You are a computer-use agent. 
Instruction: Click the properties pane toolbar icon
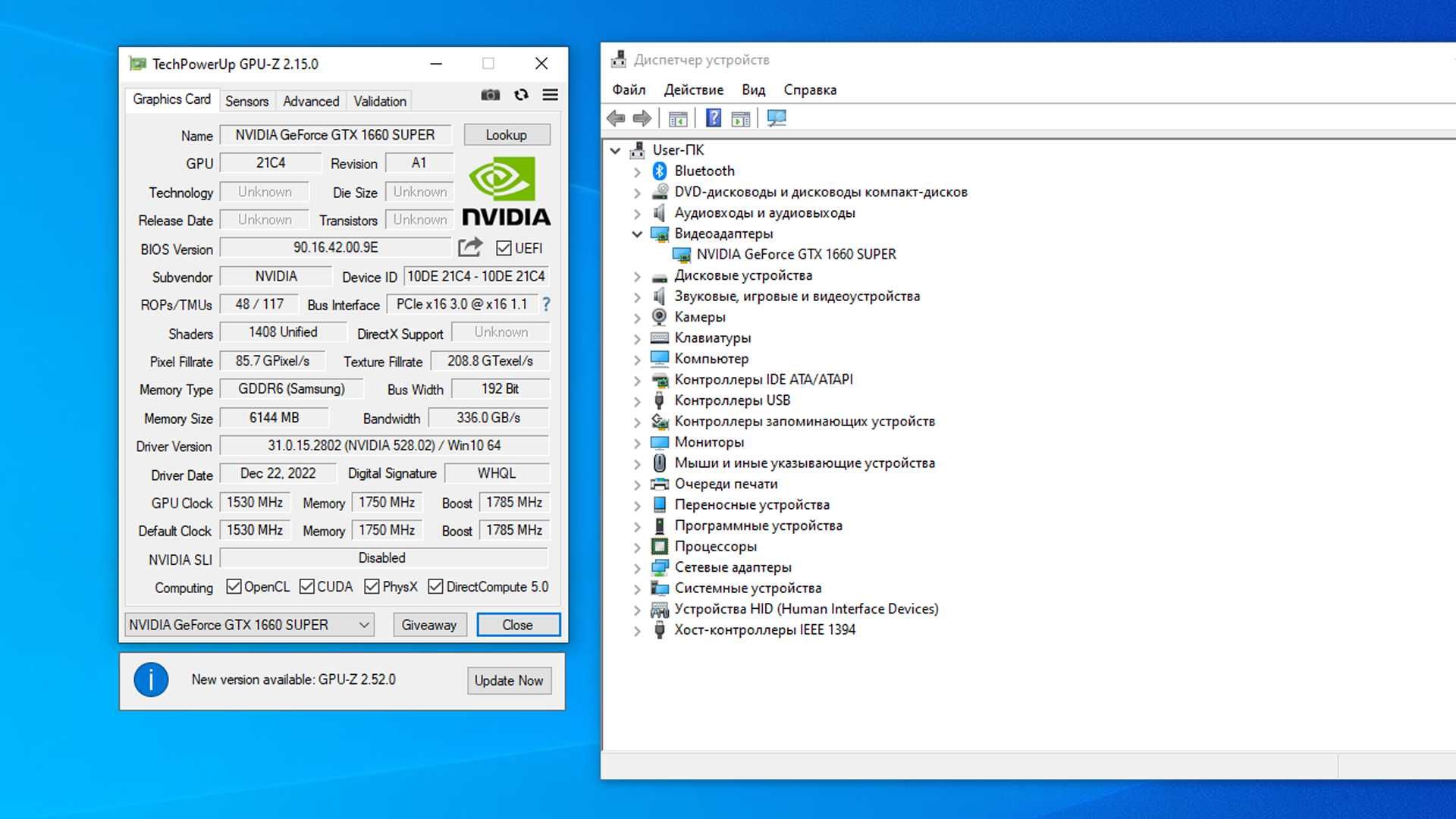point(741,118)
